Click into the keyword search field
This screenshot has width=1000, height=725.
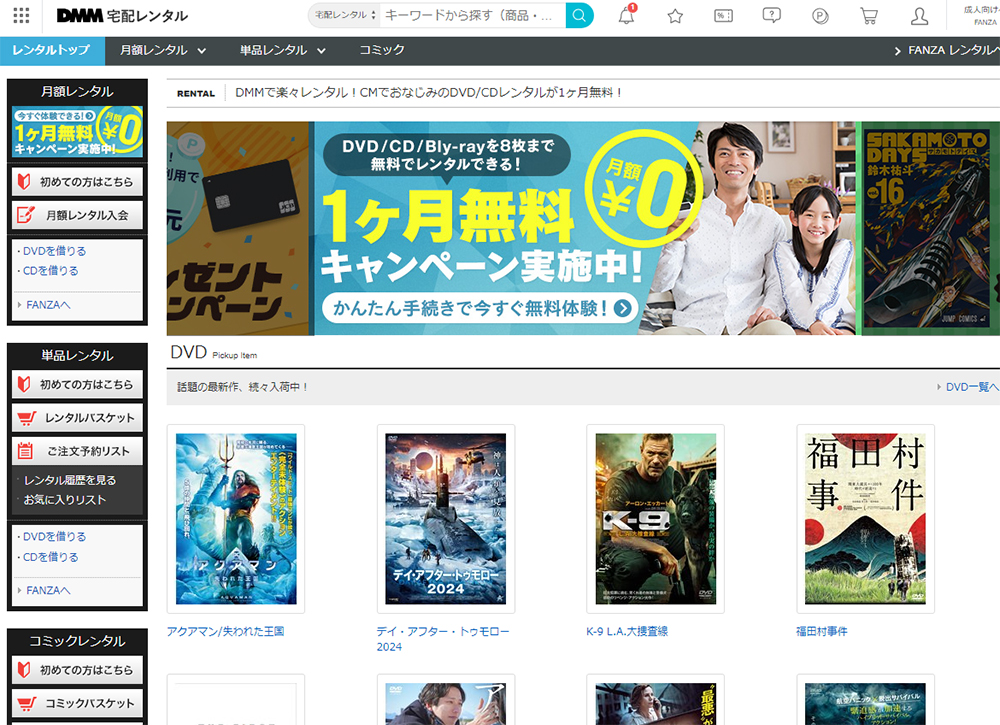point(470,16)
